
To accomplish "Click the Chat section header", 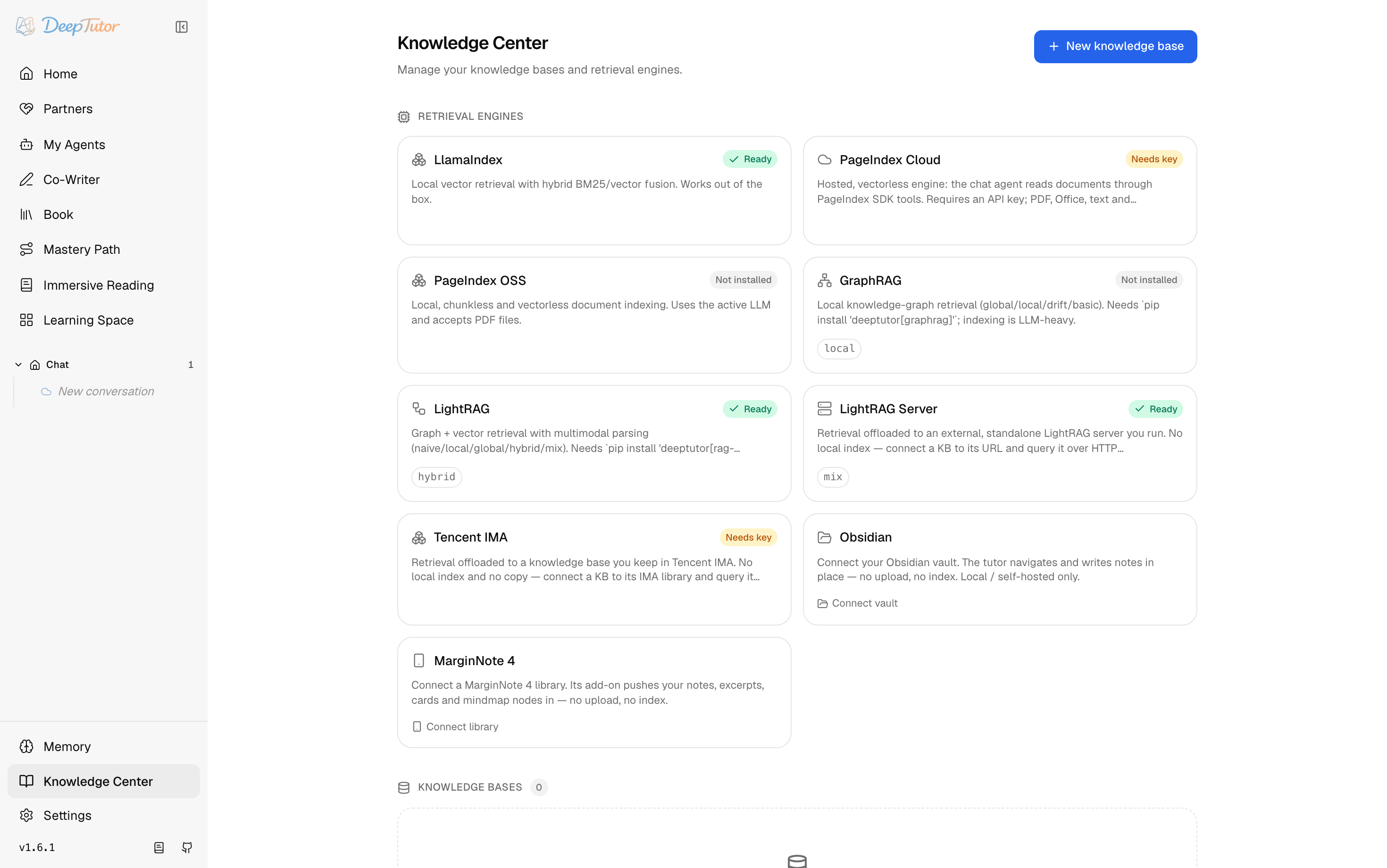I will pos(103,365).
